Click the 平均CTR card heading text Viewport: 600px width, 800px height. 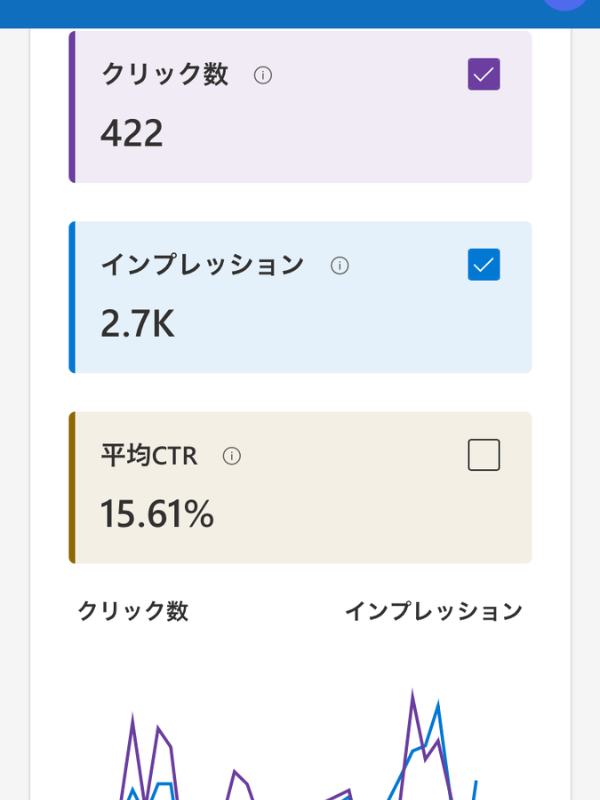[x=149, y=455]
